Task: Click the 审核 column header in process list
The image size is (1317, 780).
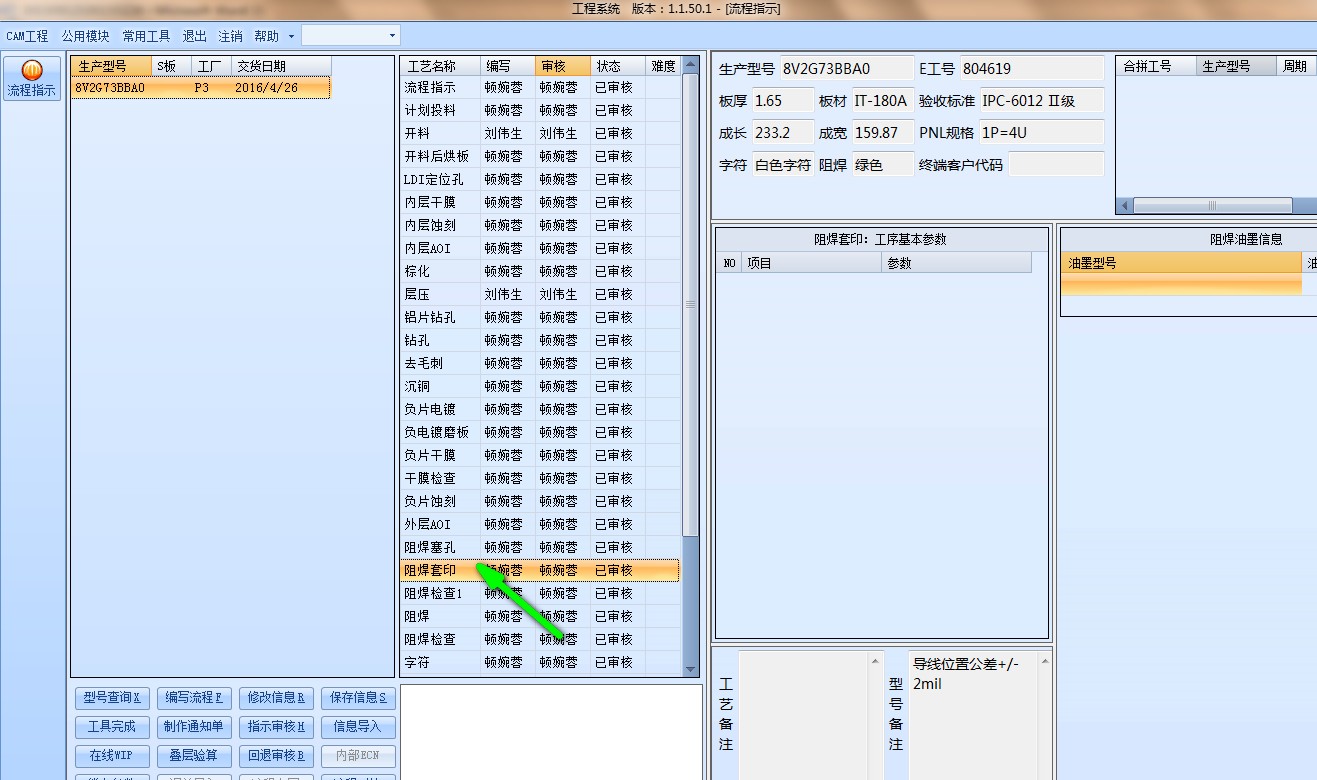Action: coord(563,66)
